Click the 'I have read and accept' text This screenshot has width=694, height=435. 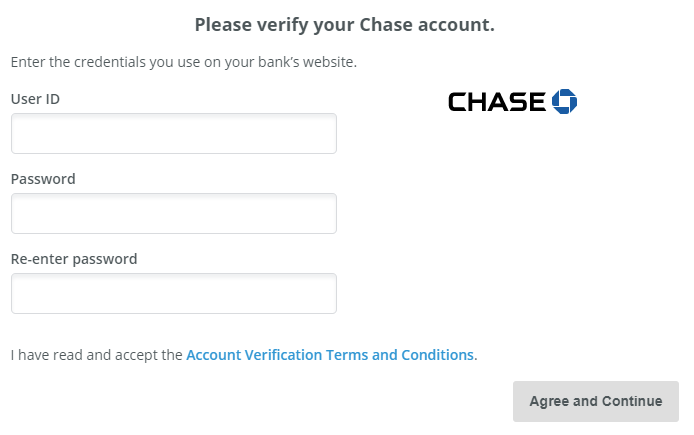coord(96,355)
